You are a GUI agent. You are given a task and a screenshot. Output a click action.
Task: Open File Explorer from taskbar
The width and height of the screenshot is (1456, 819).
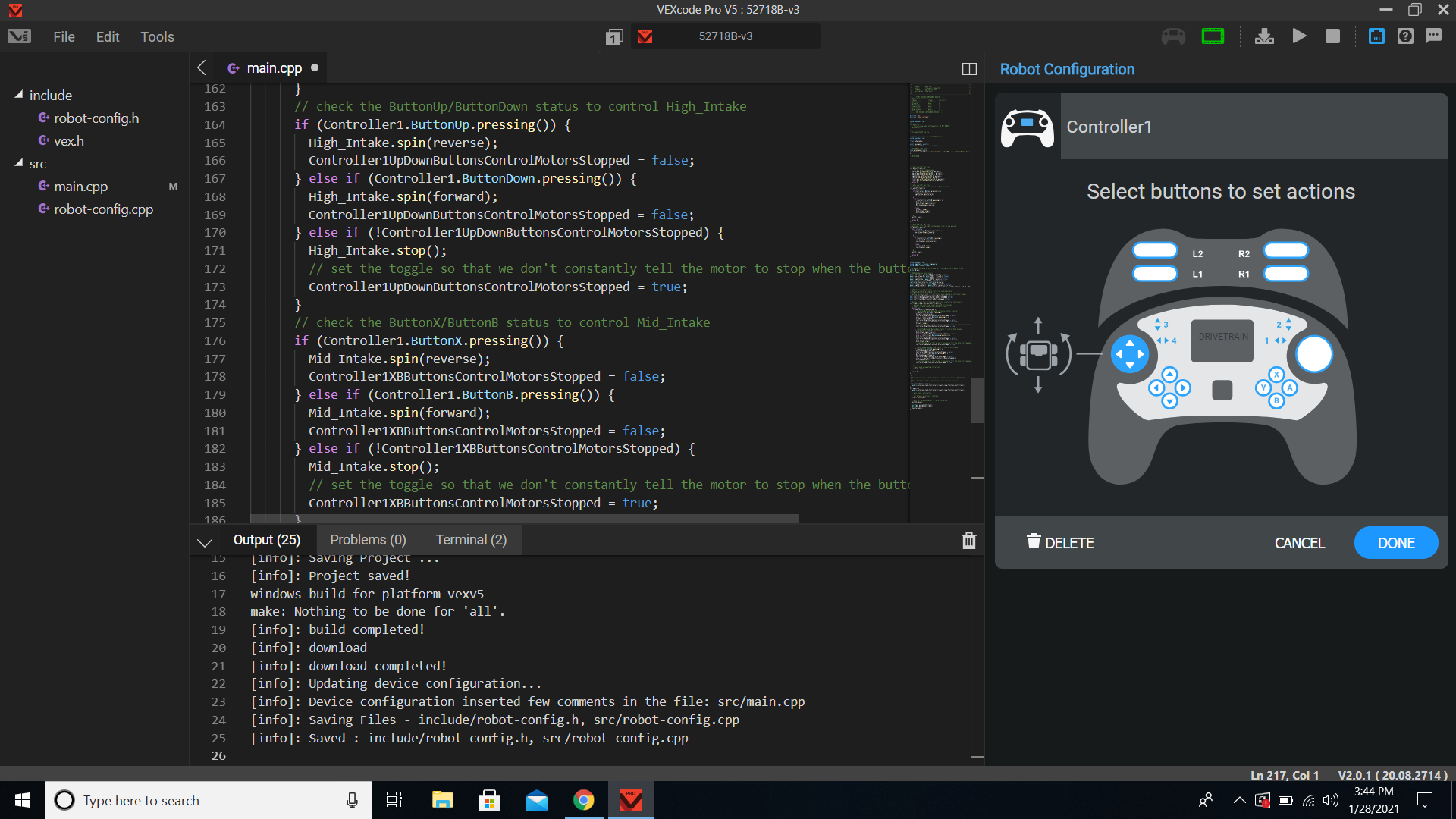[442, 800]
